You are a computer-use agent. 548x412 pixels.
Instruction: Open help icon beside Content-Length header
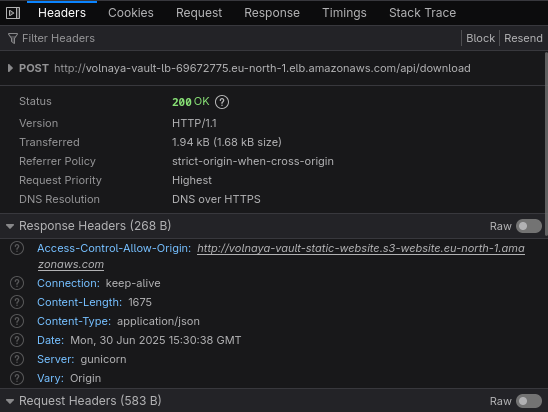[x=17, y=302]
